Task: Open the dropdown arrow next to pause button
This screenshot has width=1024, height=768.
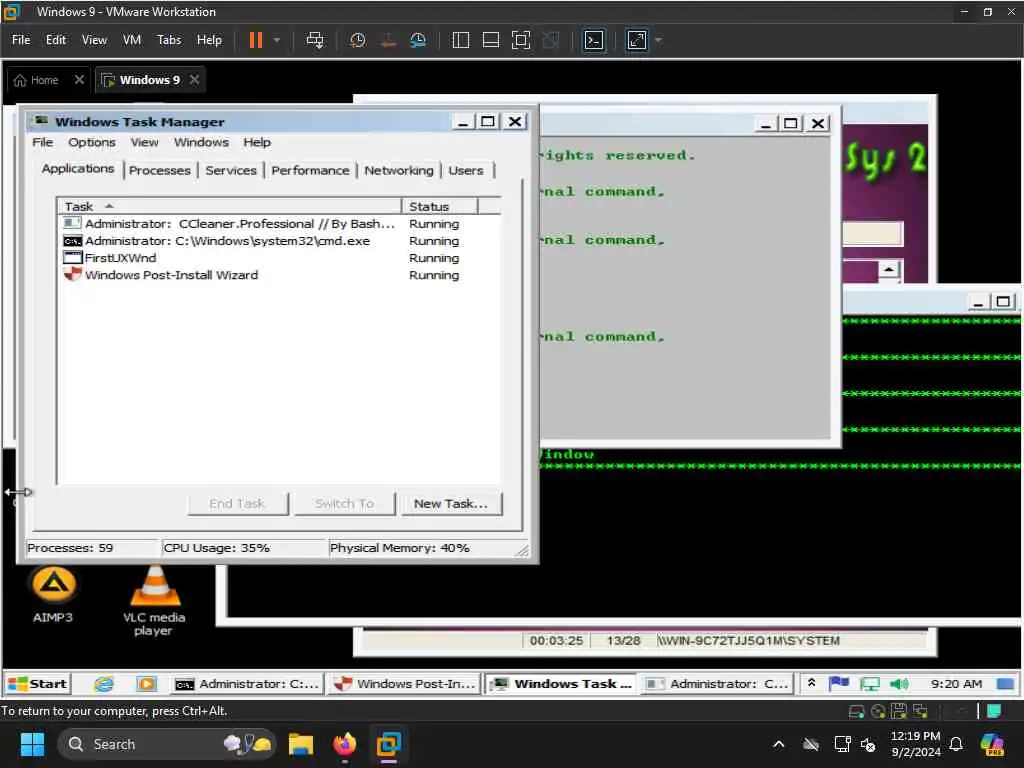Action: point(277,40)
